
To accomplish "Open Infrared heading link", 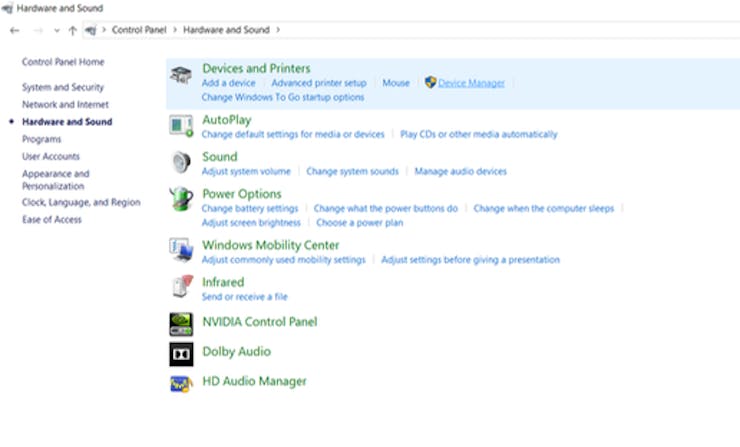I will point(223,282).
